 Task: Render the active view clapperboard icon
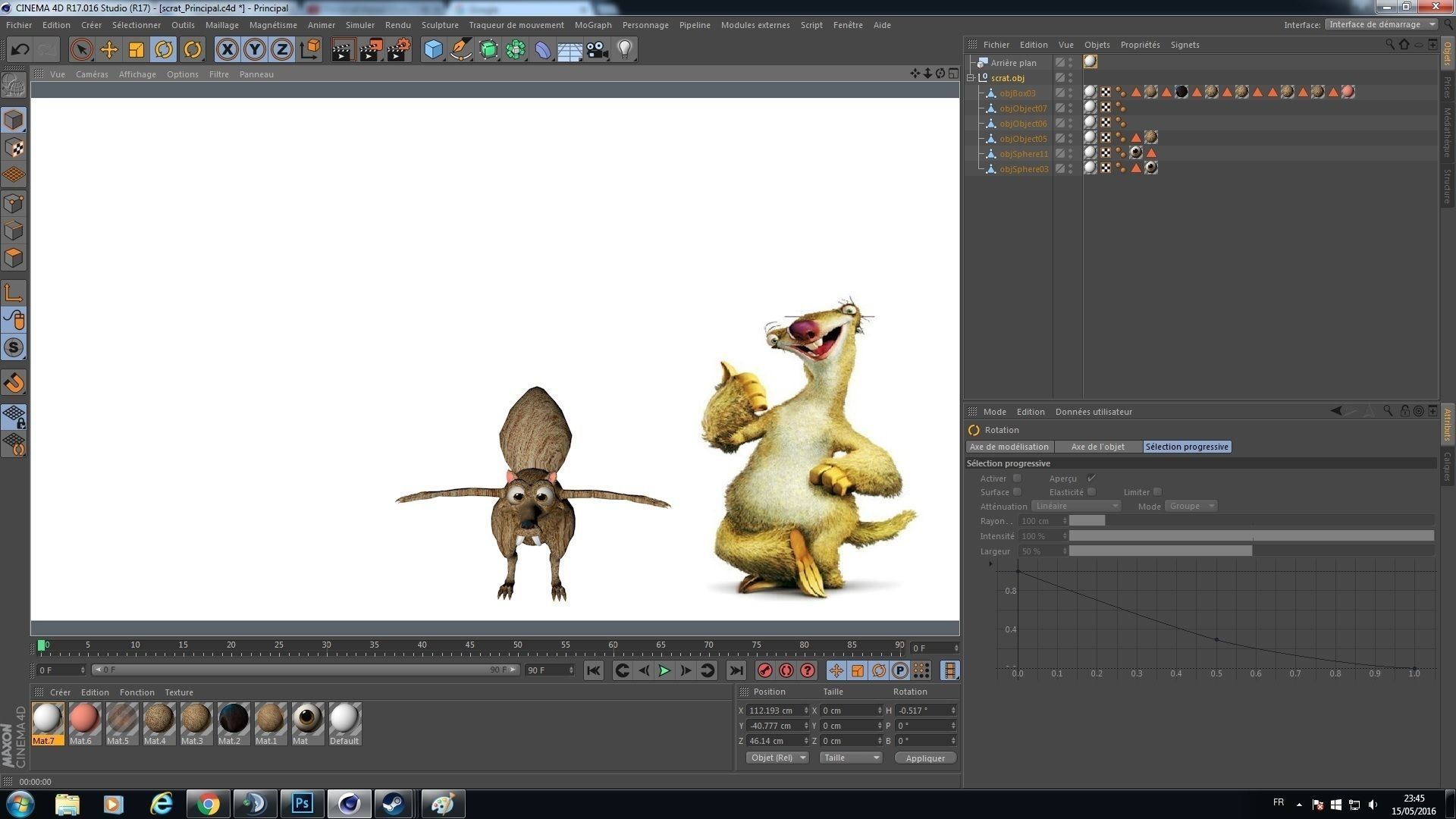(343, 50)
